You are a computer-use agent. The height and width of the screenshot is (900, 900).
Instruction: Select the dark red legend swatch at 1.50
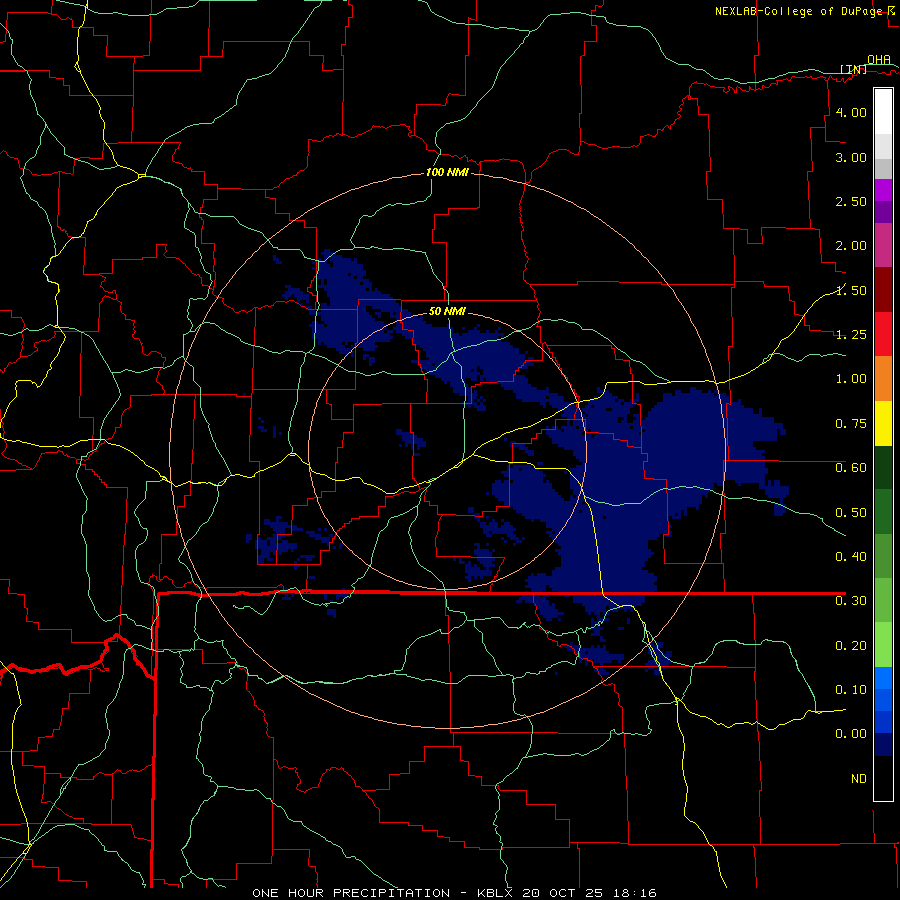click(883, 290)
